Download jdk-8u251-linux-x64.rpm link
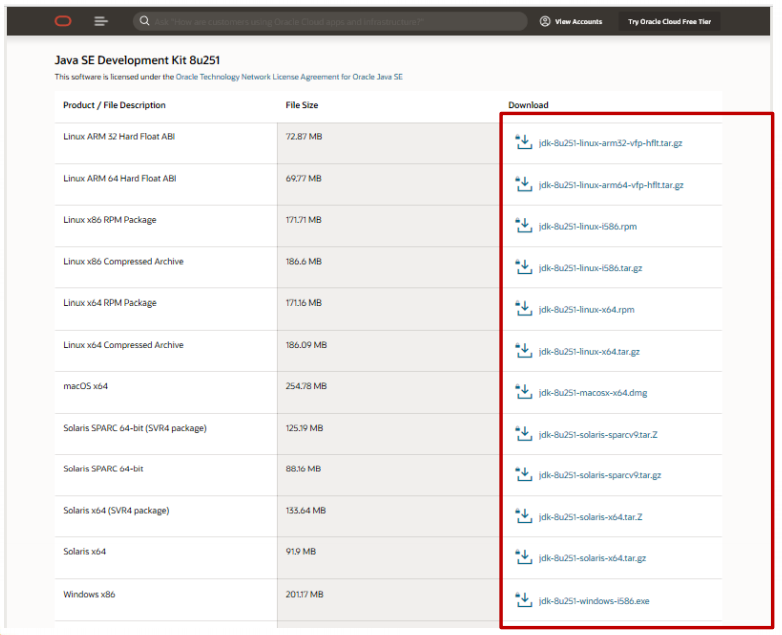The height and width of the screenshot is (635, 782). coord(586,310)
